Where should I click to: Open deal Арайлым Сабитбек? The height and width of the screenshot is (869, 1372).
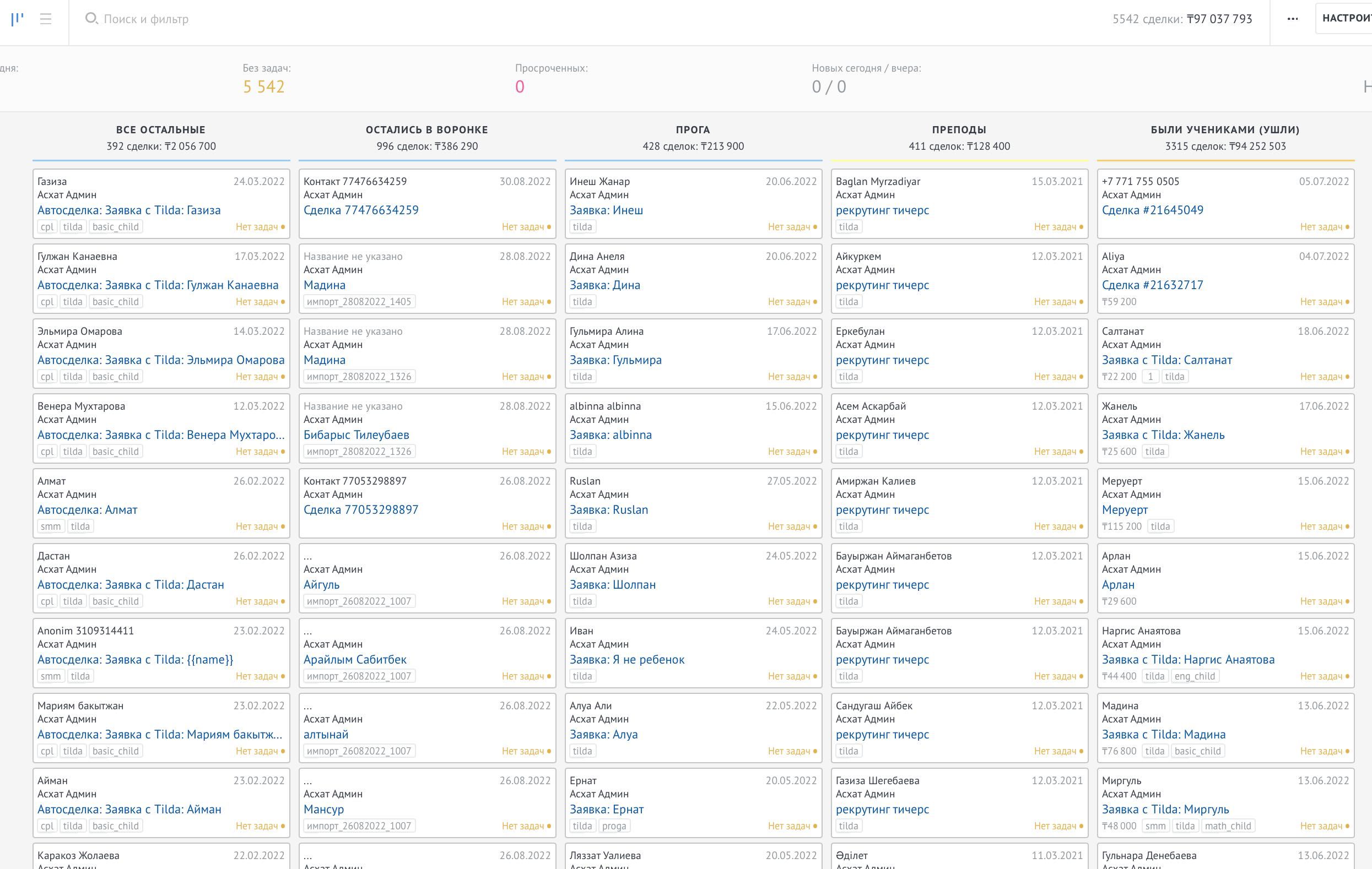[x=355, y=659]
